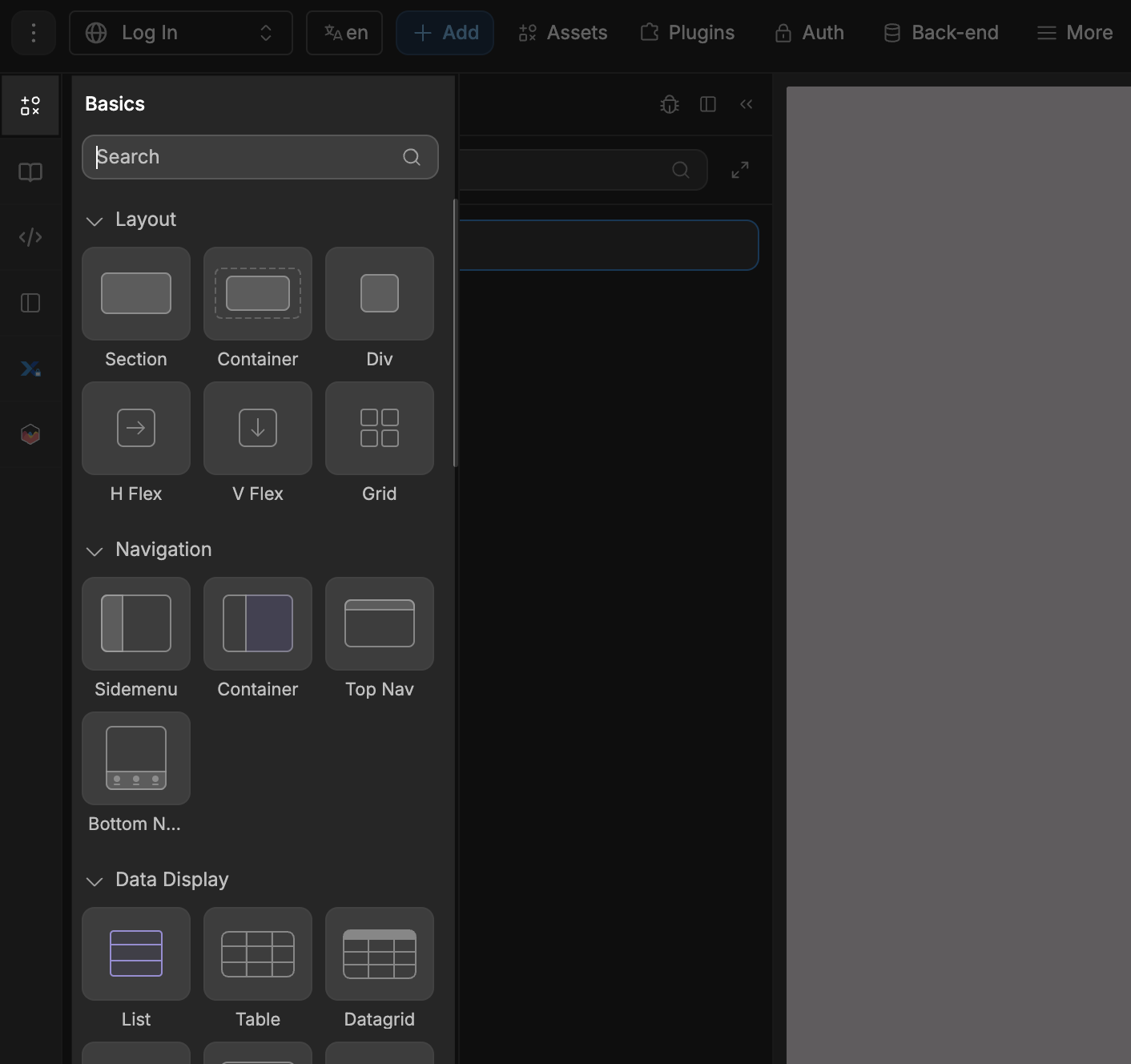
Task: Click the split layout panel icon
Action: click(708, 104)
